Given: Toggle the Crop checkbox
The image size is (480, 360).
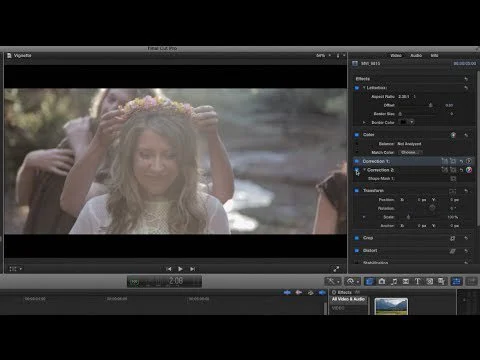Looking at the screenshot, I should [x=356, y=238].
